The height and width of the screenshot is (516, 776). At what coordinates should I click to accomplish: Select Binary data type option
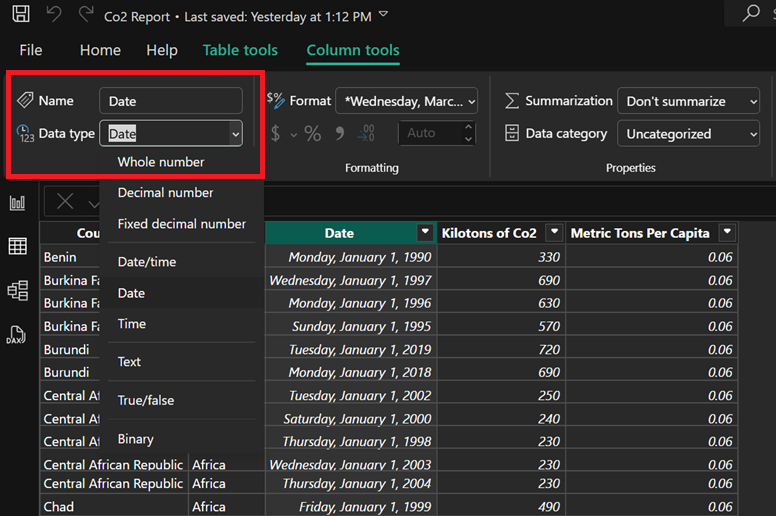coord(136,439)
